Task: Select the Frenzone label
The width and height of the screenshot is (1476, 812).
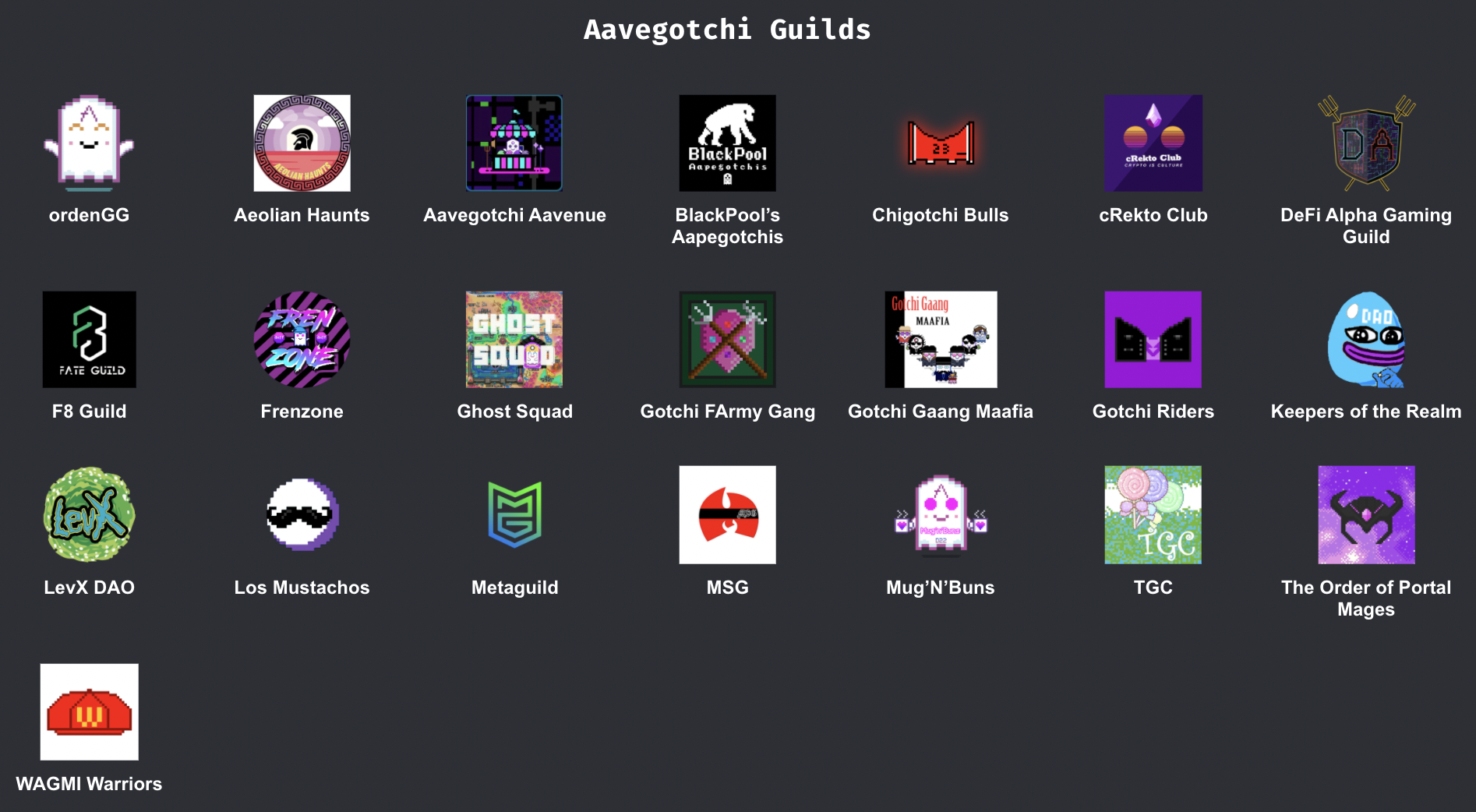Action: (x=302, y=411)
